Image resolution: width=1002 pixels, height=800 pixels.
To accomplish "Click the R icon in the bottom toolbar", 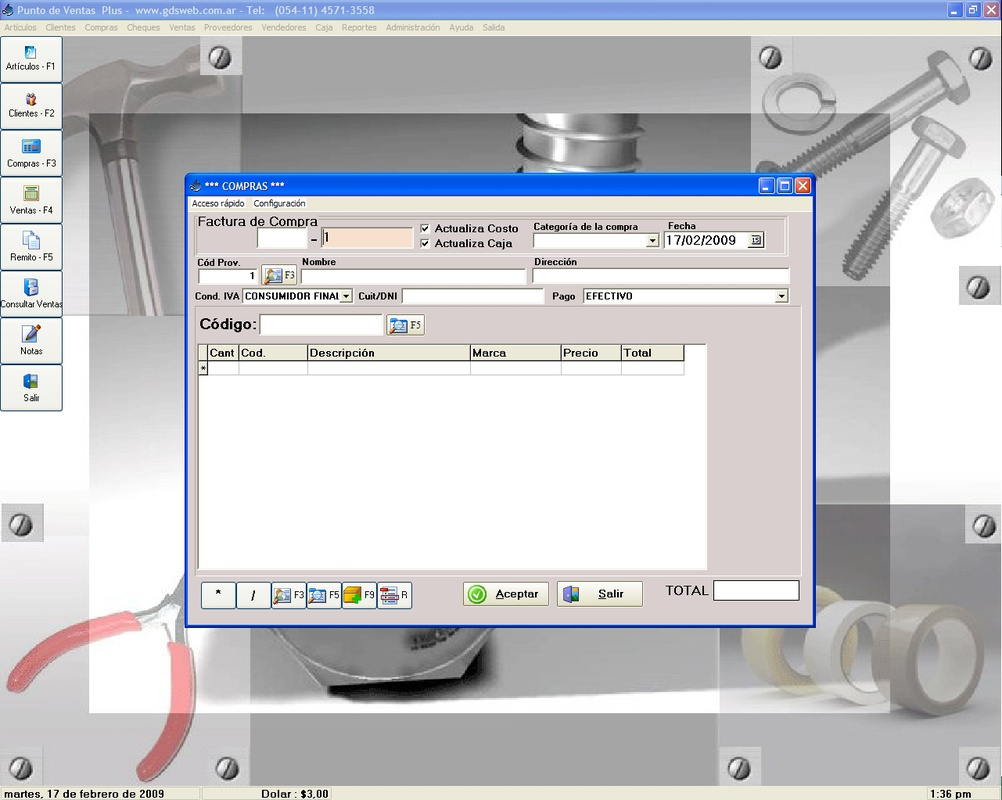I will (392, 594).
